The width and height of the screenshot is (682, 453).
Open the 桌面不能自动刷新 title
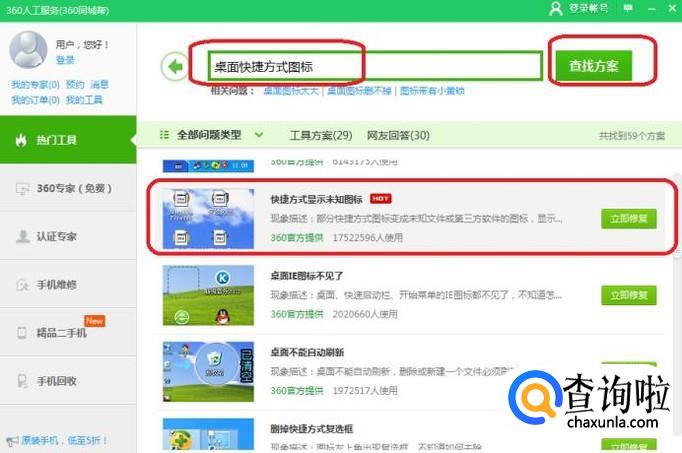tap(307, 352)
